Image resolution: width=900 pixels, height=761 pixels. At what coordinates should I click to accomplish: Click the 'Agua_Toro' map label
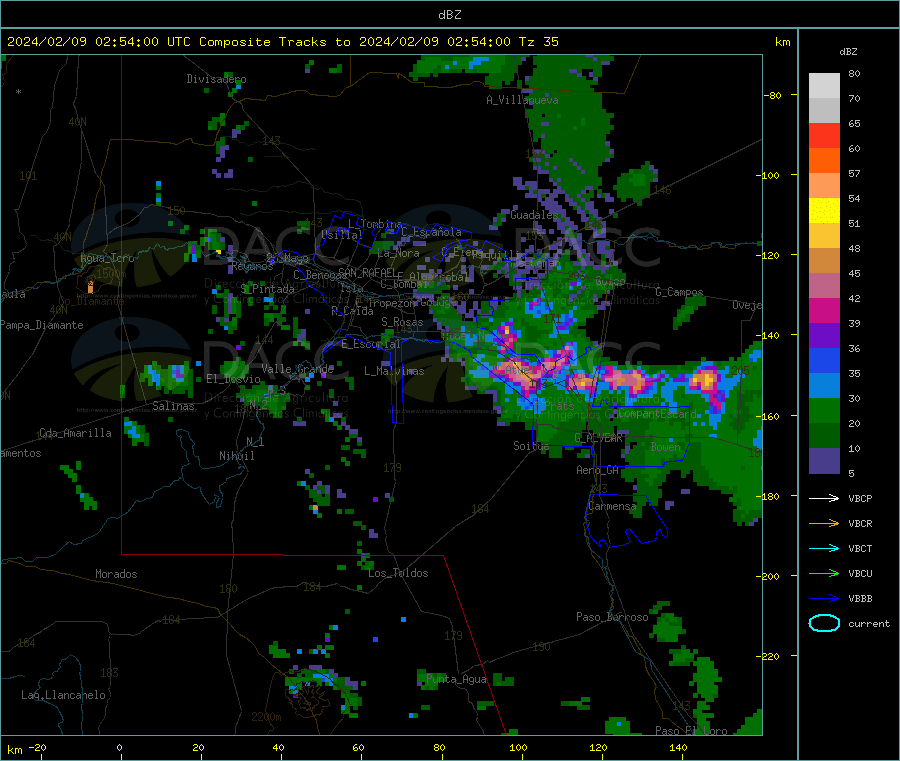pos(107,258)
